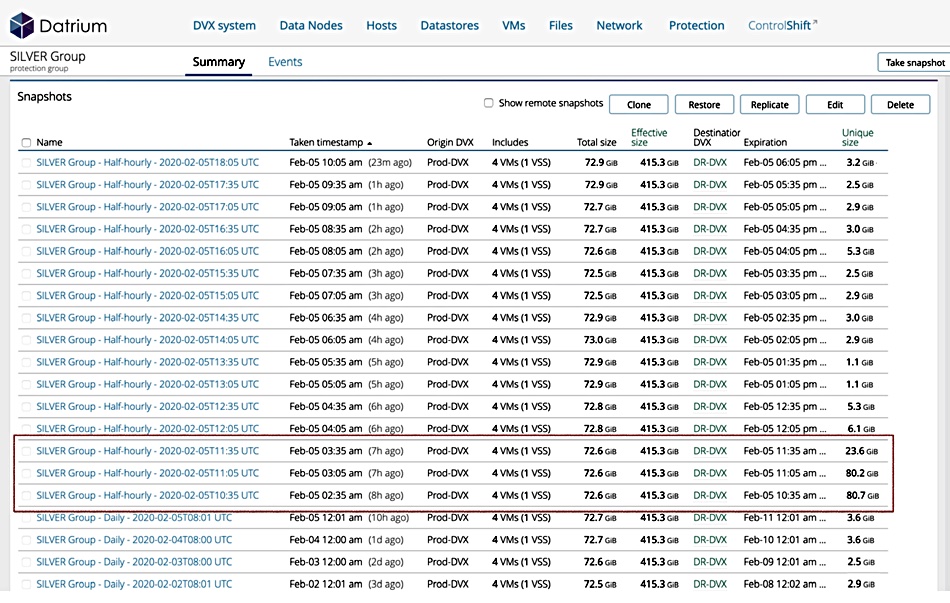
Task: Enable Show remote snapshots checkbox
Action: [x=488, y=103]
